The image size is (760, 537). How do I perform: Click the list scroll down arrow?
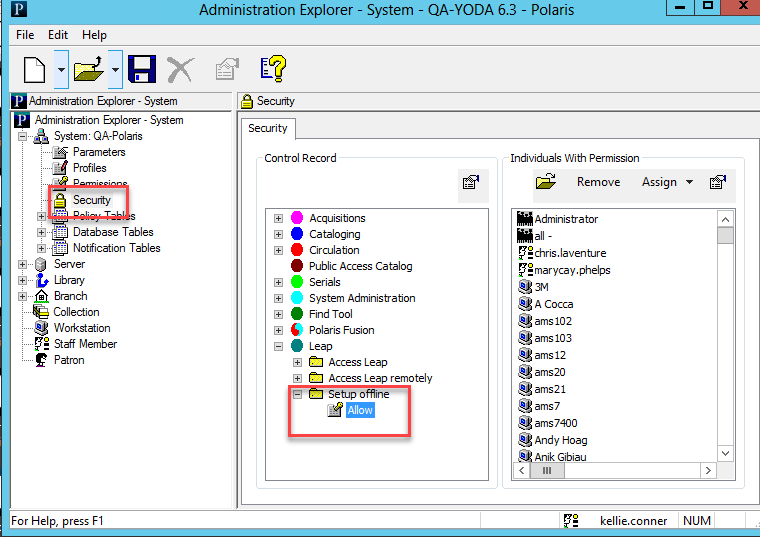pyautogui.click(x=726, y=453)
